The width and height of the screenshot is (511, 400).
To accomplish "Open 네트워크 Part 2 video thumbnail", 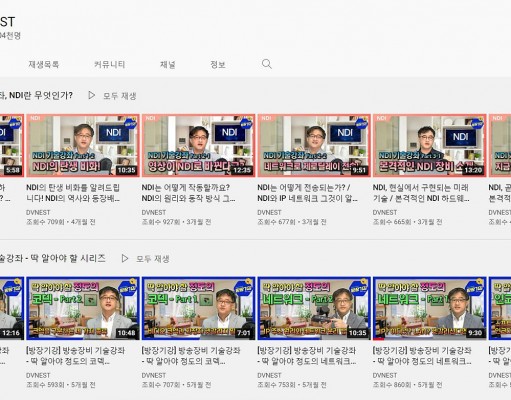I will [x=314, y=308].
